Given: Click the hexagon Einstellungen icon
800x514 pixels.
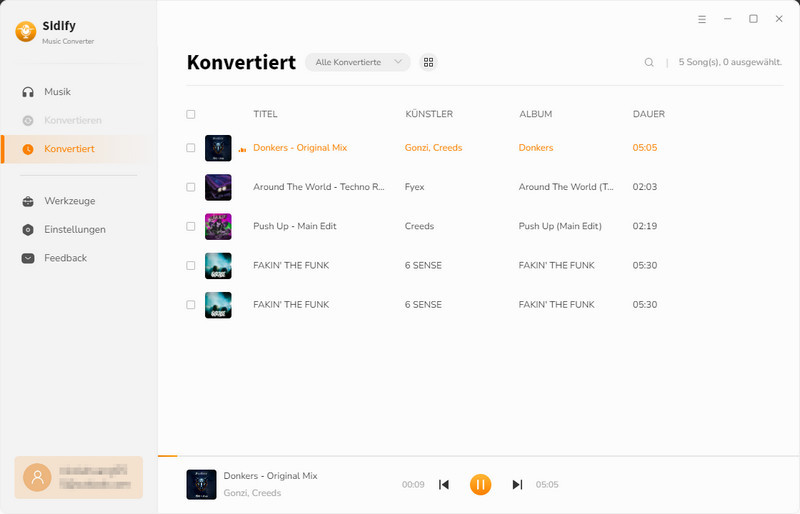Looking at the screenshot, I should (x=28, y=230).
